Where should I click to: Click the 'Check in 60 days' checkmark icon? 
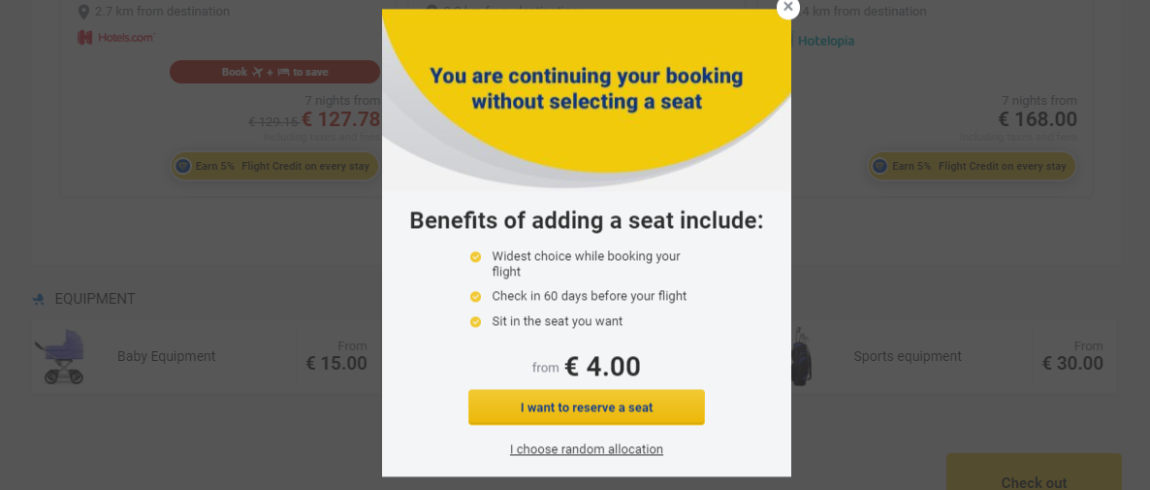tap(475, 296)
